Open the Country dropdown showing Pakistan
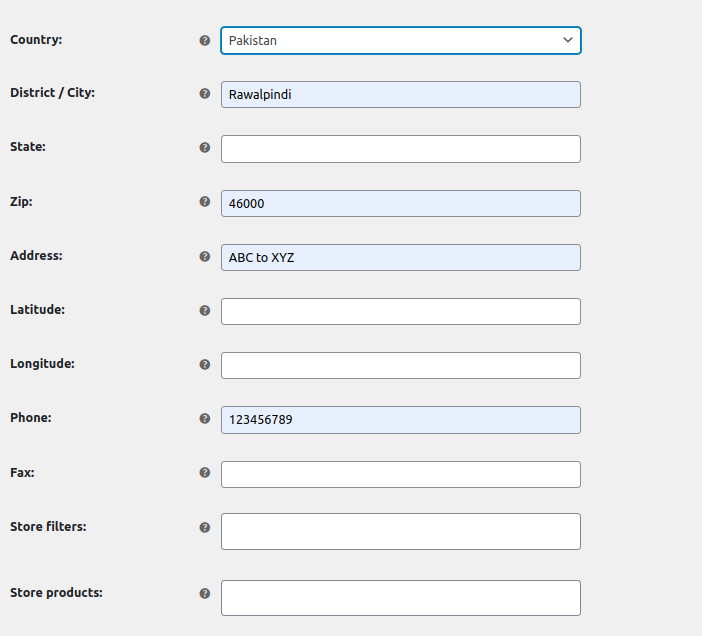Image resolution: width=702 pixels, height=636 pixels. click(400, 40)
